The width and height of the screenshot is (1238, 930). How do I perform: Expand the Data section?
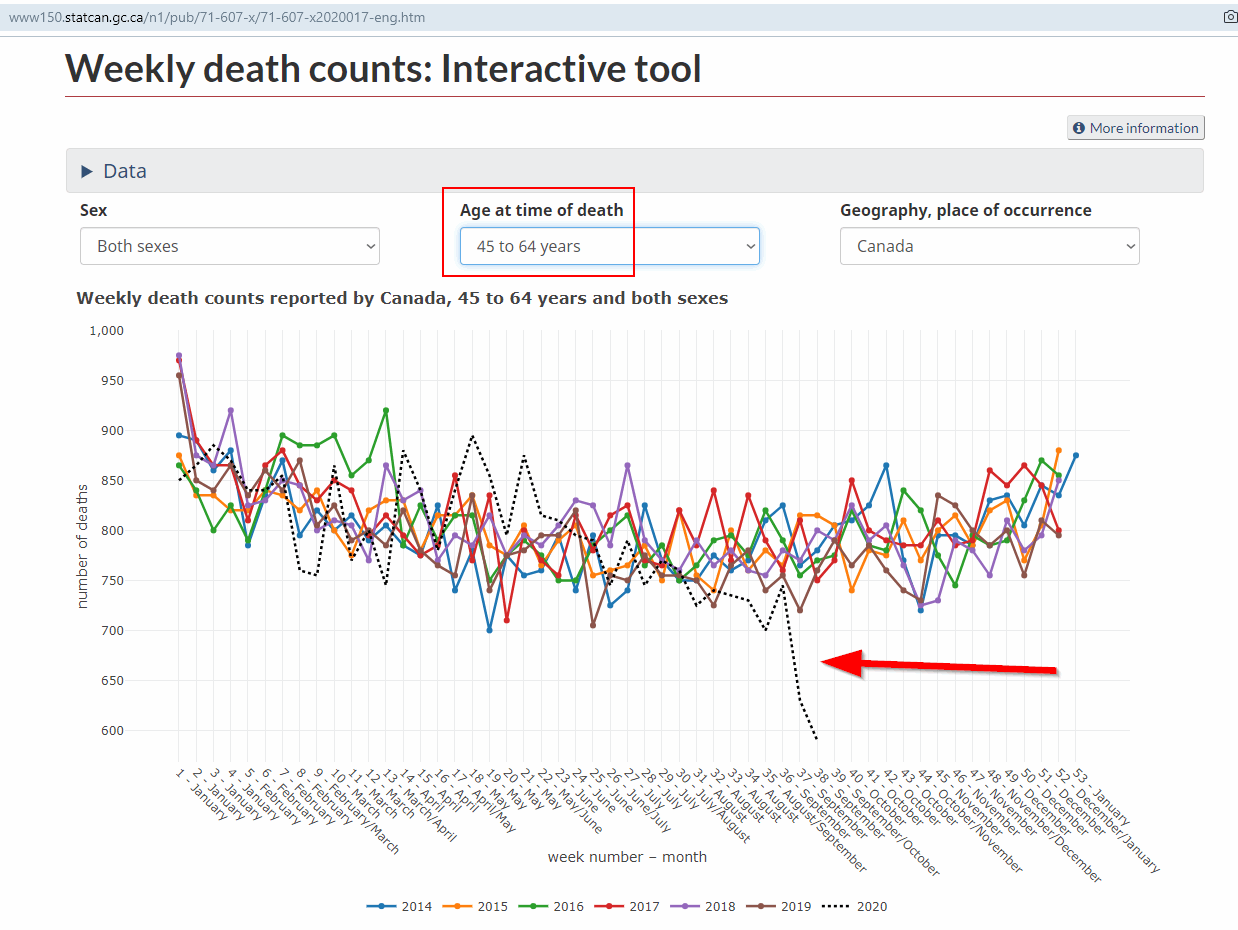tap(635, 171)
